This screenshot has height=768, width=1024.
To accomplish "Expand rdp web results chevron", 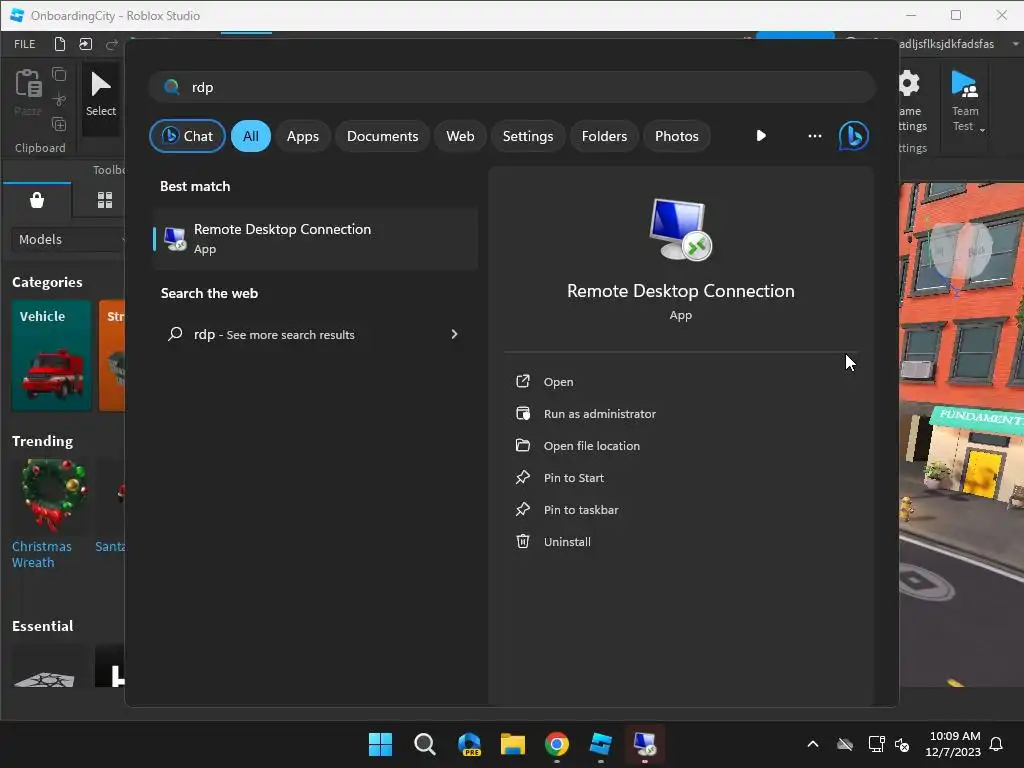I will click(455, 334).
